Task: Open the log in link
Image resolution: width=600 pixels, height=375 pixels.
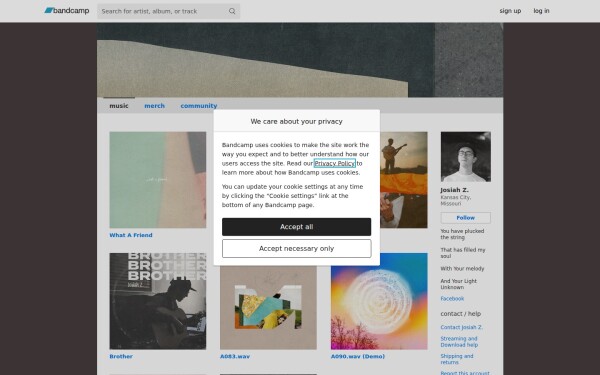Action: pos(541,11)
